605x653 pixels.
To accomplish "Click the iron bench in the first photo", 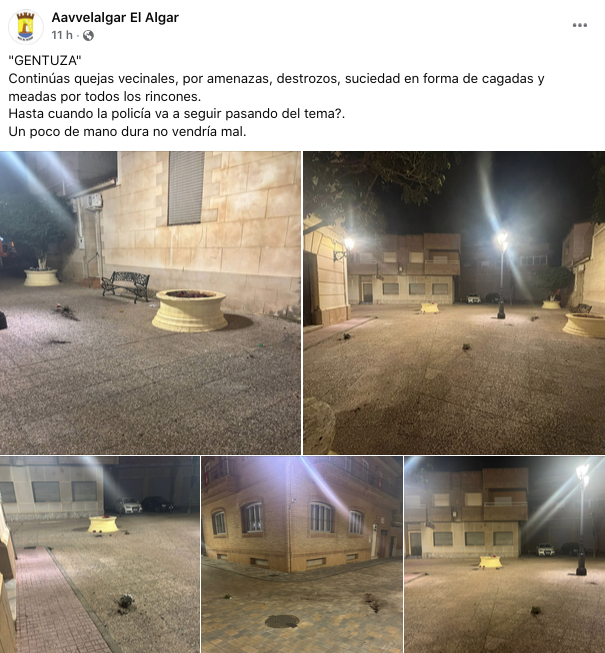I will (126, 286).
